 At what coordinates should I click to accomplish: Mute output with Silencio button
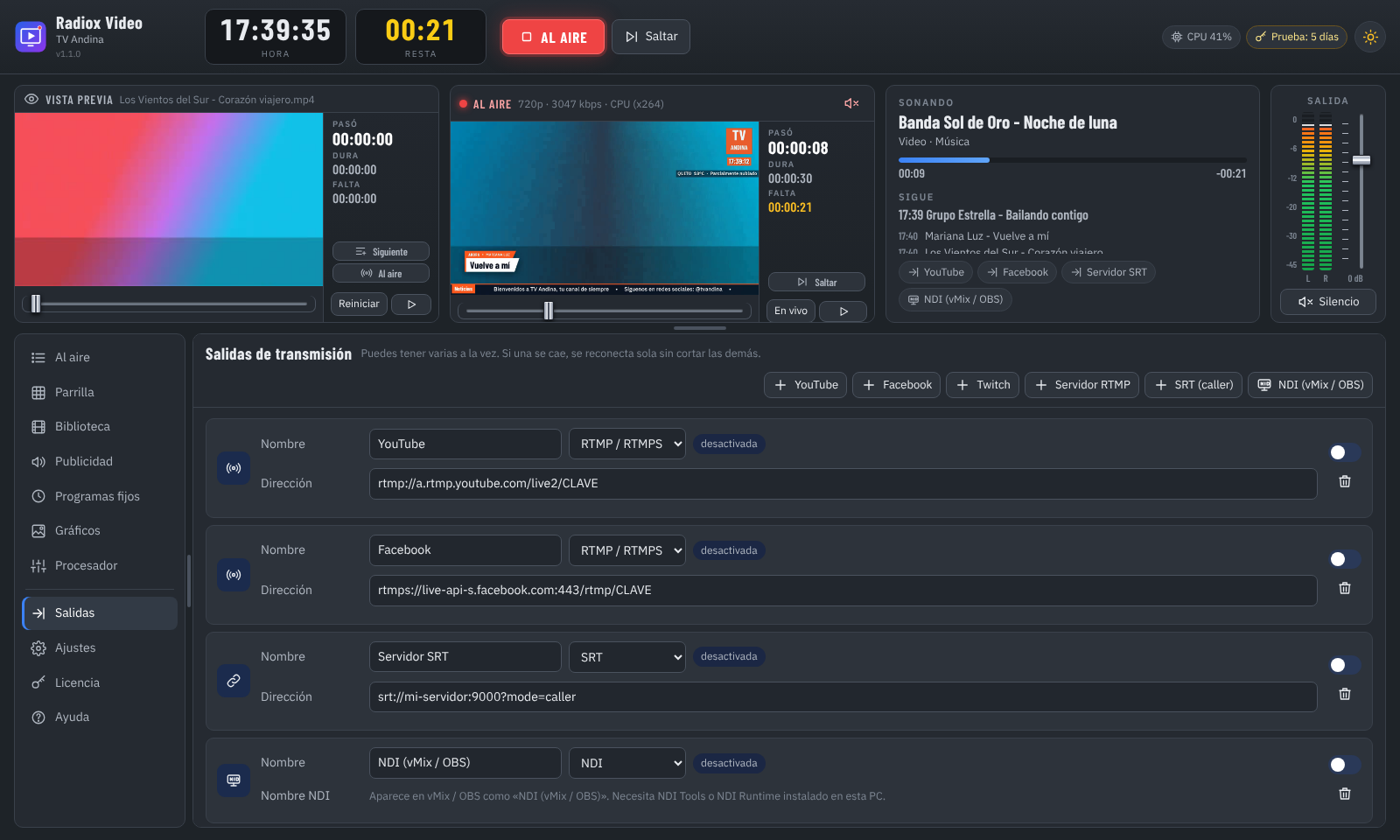(x=1328, y=302)
